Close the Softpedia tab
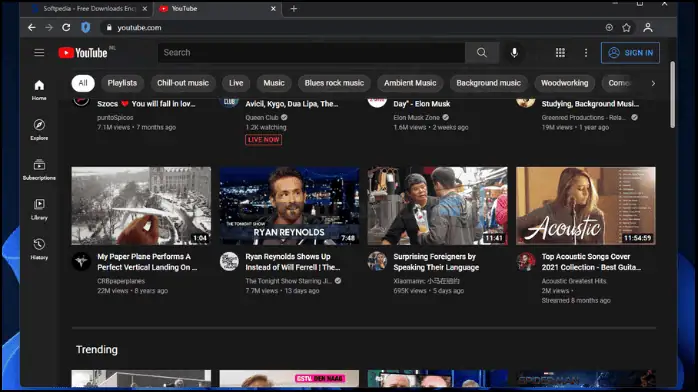Viewport: 698px width, 392px height. 145,8
